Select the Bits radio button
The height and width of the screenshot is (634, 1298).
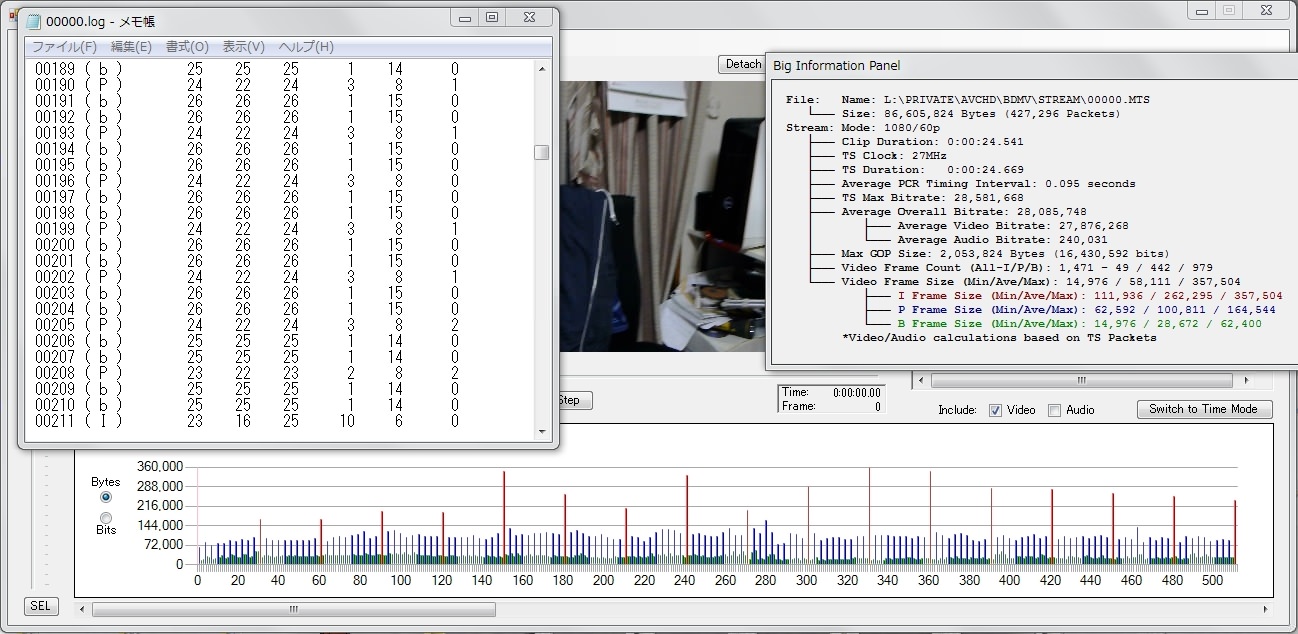click(x=106, y=517)
